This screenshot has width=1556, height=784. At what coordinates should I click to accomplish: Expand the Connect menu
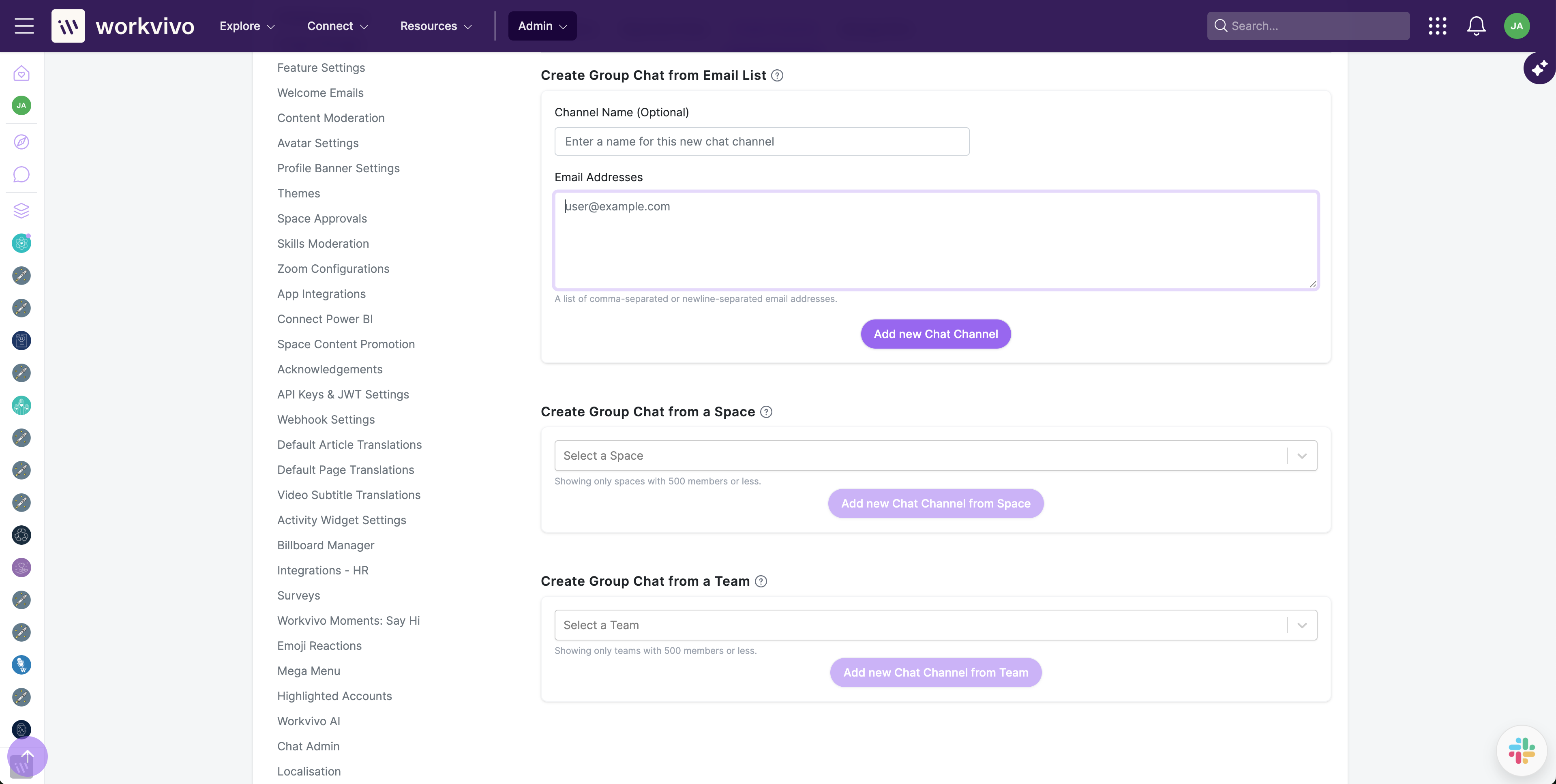338,26
